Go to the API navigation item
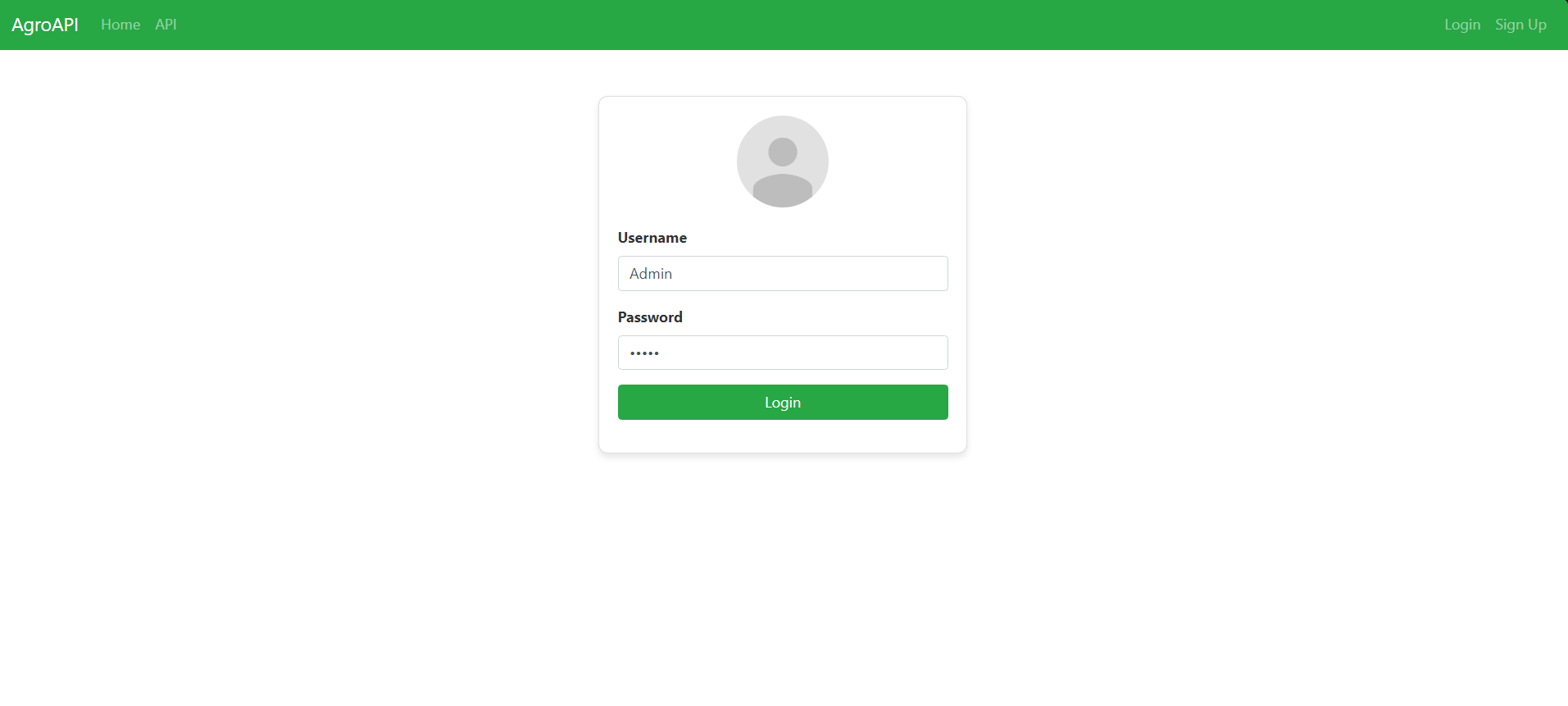This screenshot has width=1568, height=706. coord(166,25)
